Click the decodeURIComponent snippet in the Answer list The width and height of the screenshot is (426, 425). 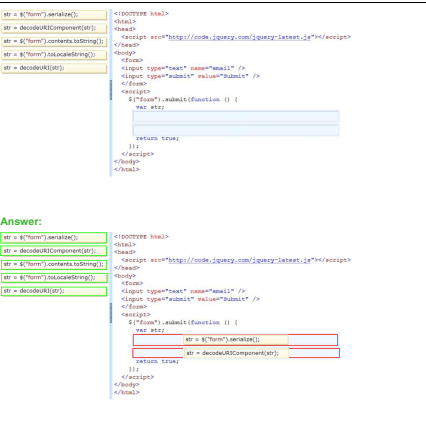pos(54,251)
